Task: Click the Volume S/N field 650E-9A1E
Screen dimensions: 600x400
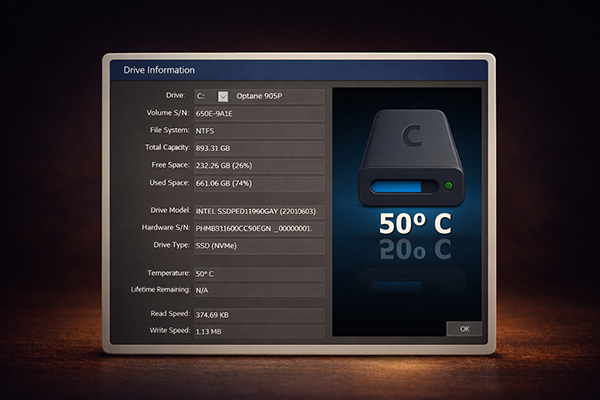Action: click(258, 113)
